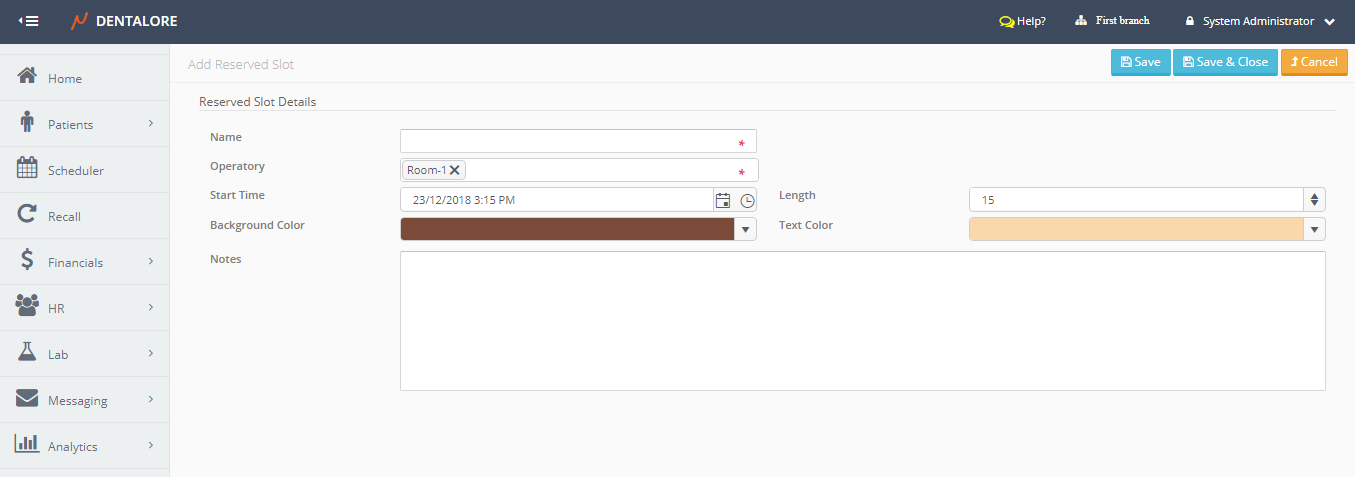Go to the Recall page
The image size is (1355, 477).
64,216
